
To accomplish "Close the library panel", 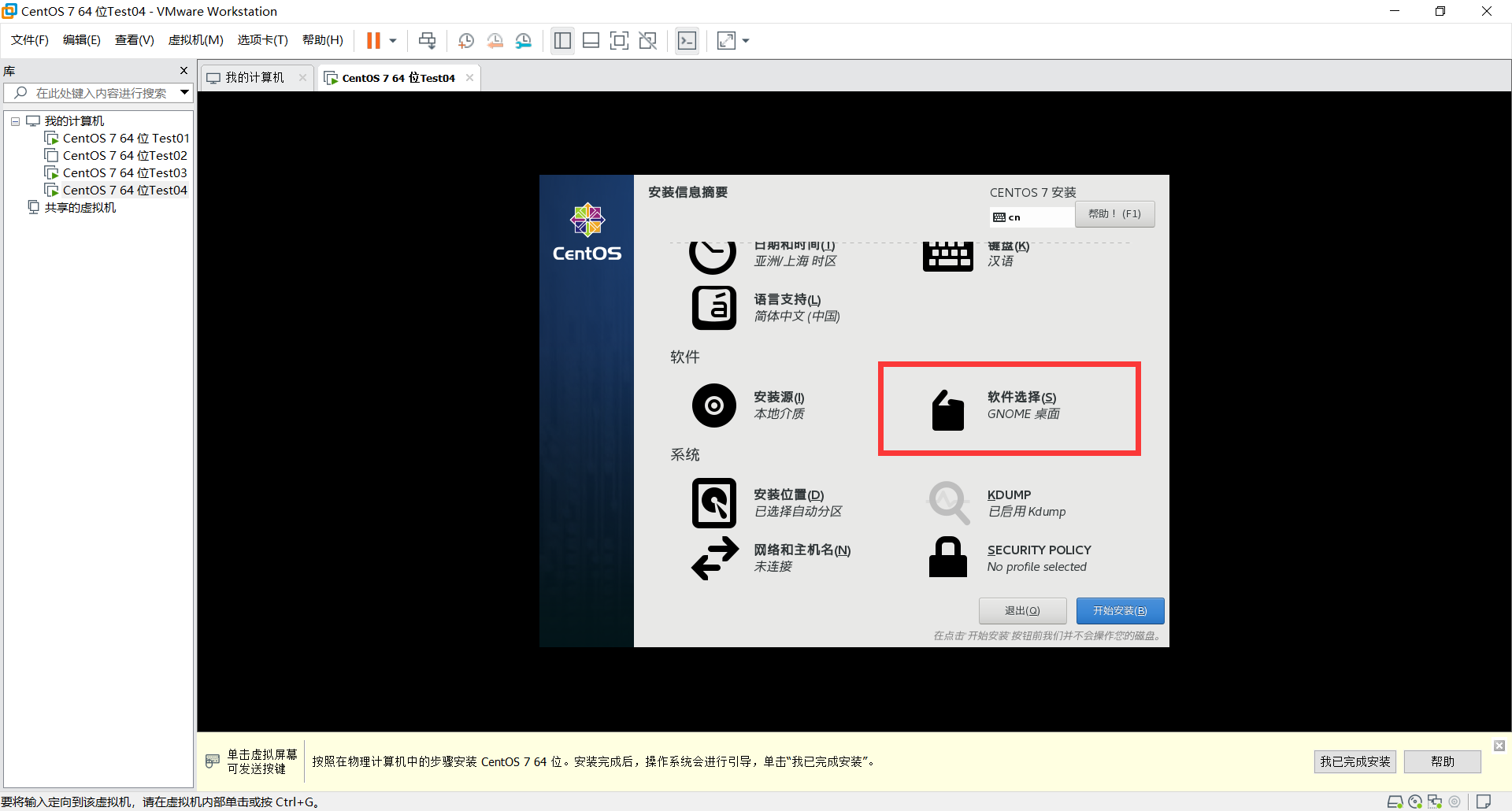I will point(184,71).
